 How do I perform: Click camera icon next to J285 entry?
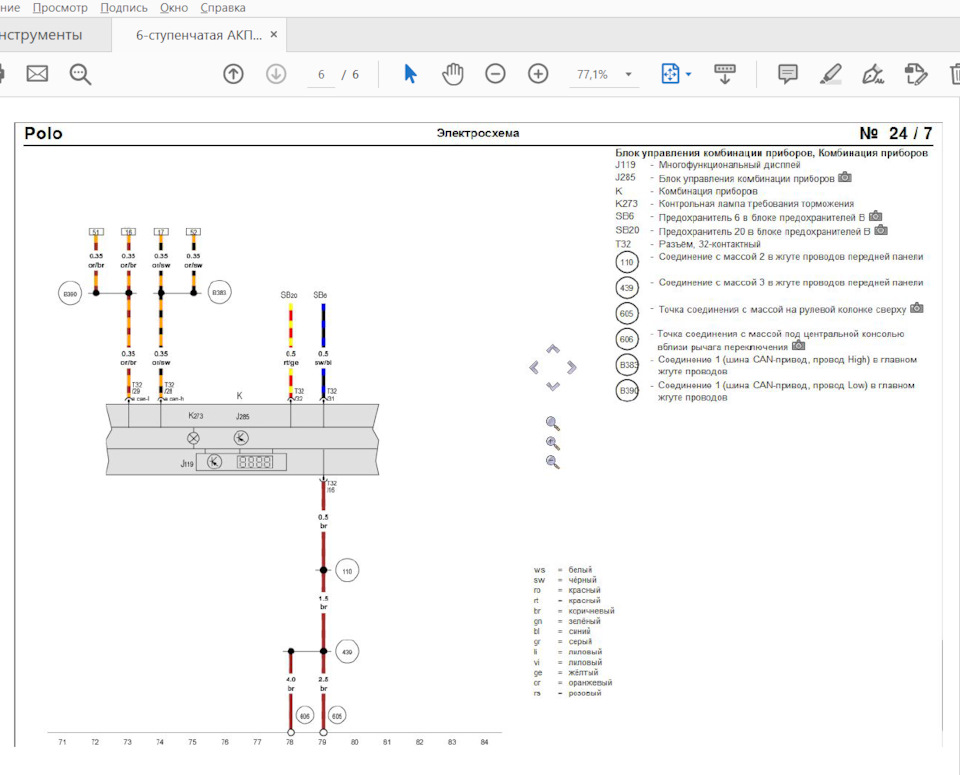(x=845, y=178)
